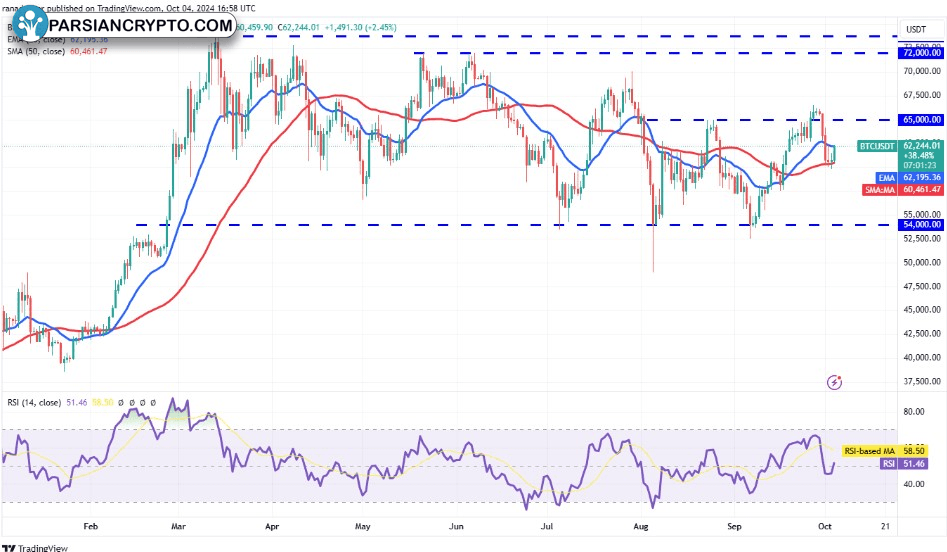Click the 37,500.00 price axis label

click(922, 381)
